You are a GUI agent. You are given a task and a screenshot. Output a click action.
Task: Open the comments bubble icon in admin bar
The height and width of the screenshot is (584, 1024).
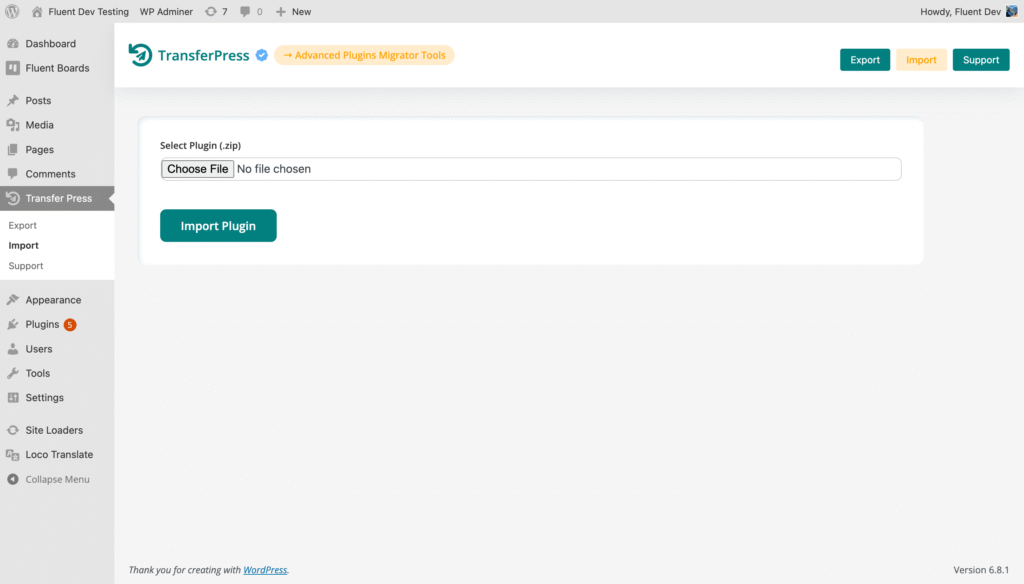coord(246,11)
